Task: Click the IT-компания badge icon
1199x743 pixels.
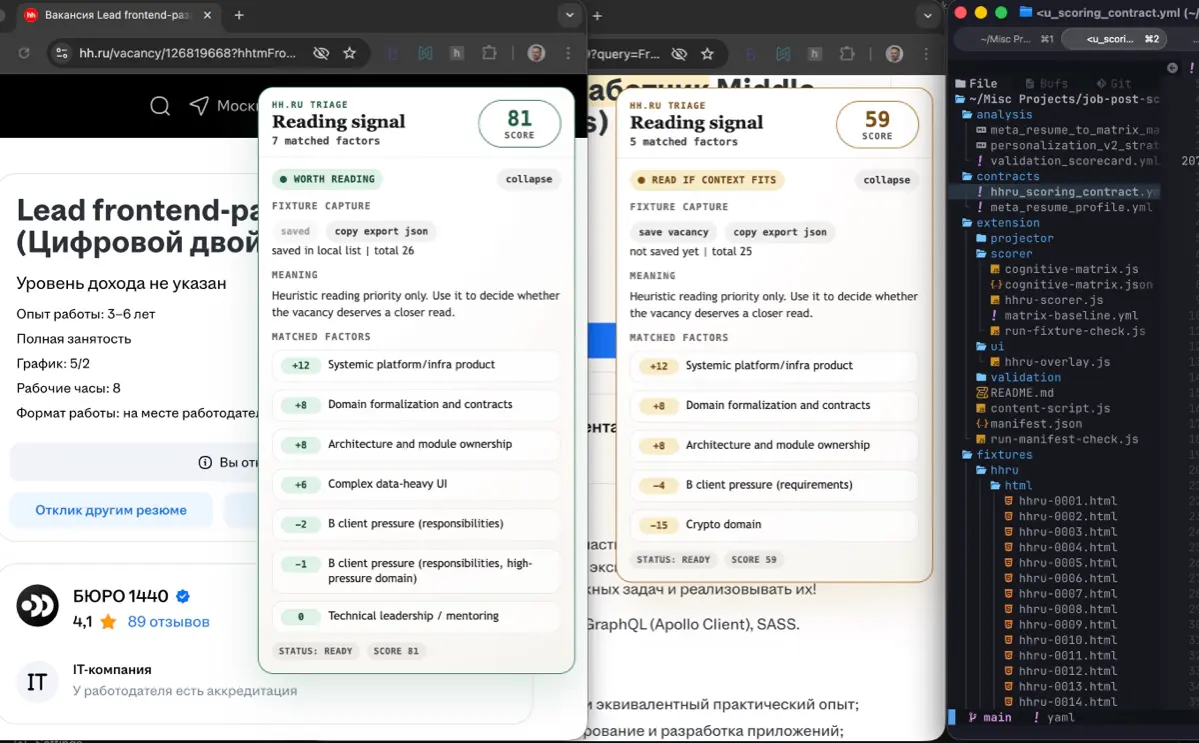Action: (x=37, y=681)
